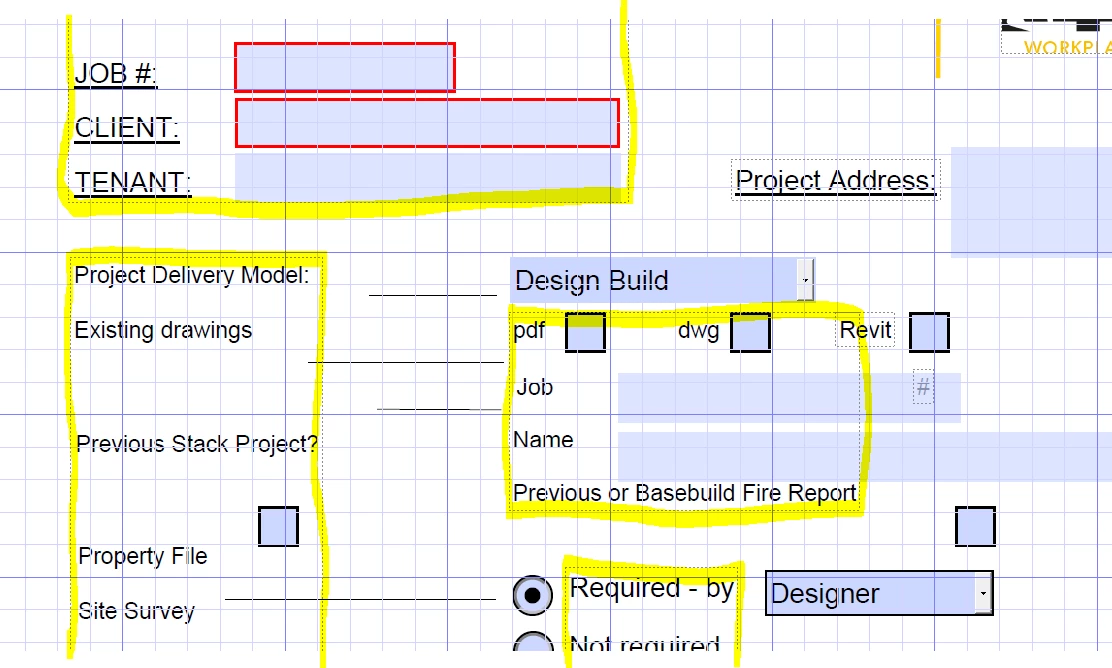Click the Name text field
1112x668 pixels.
865,457
